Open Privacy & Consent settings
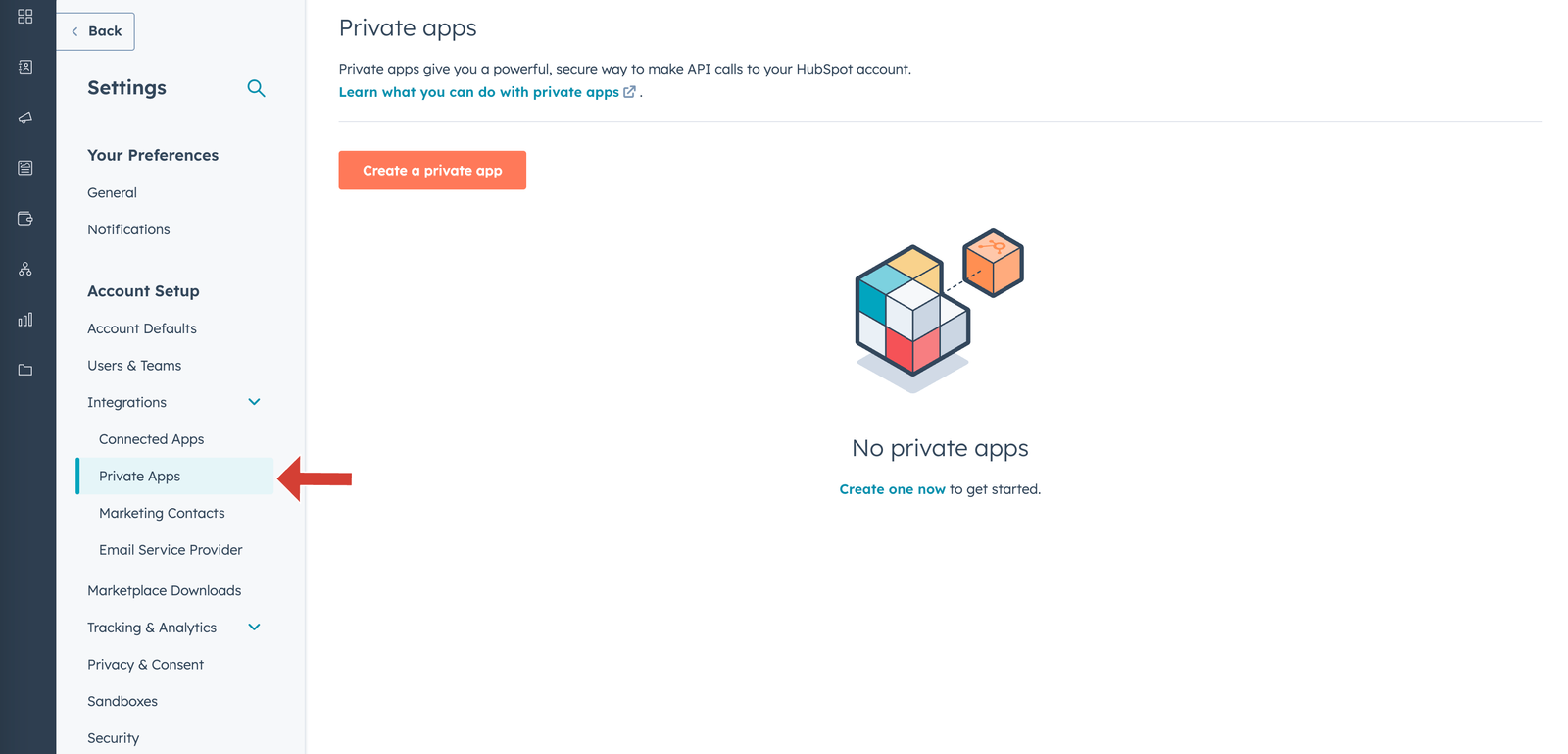1568x754 pixels. [145, 664]
